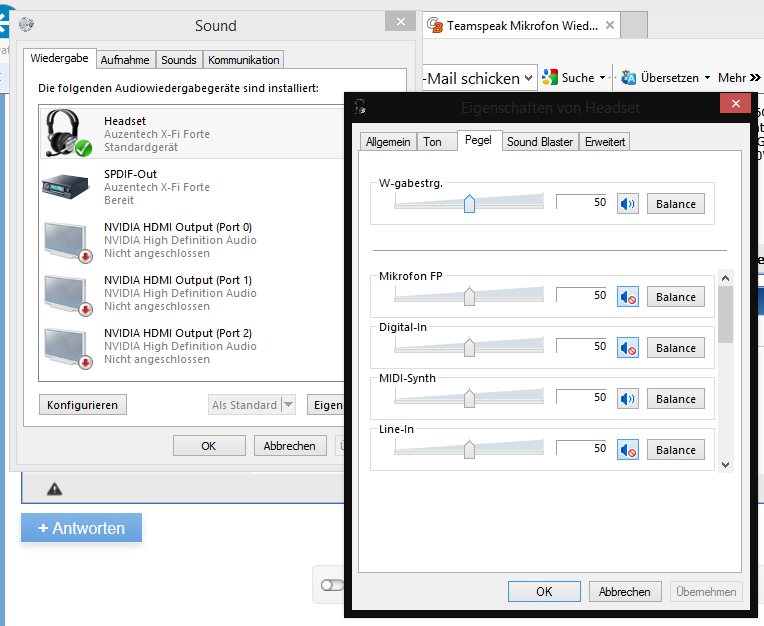Open Kommunikation tab in Sound window

point(244,60)
